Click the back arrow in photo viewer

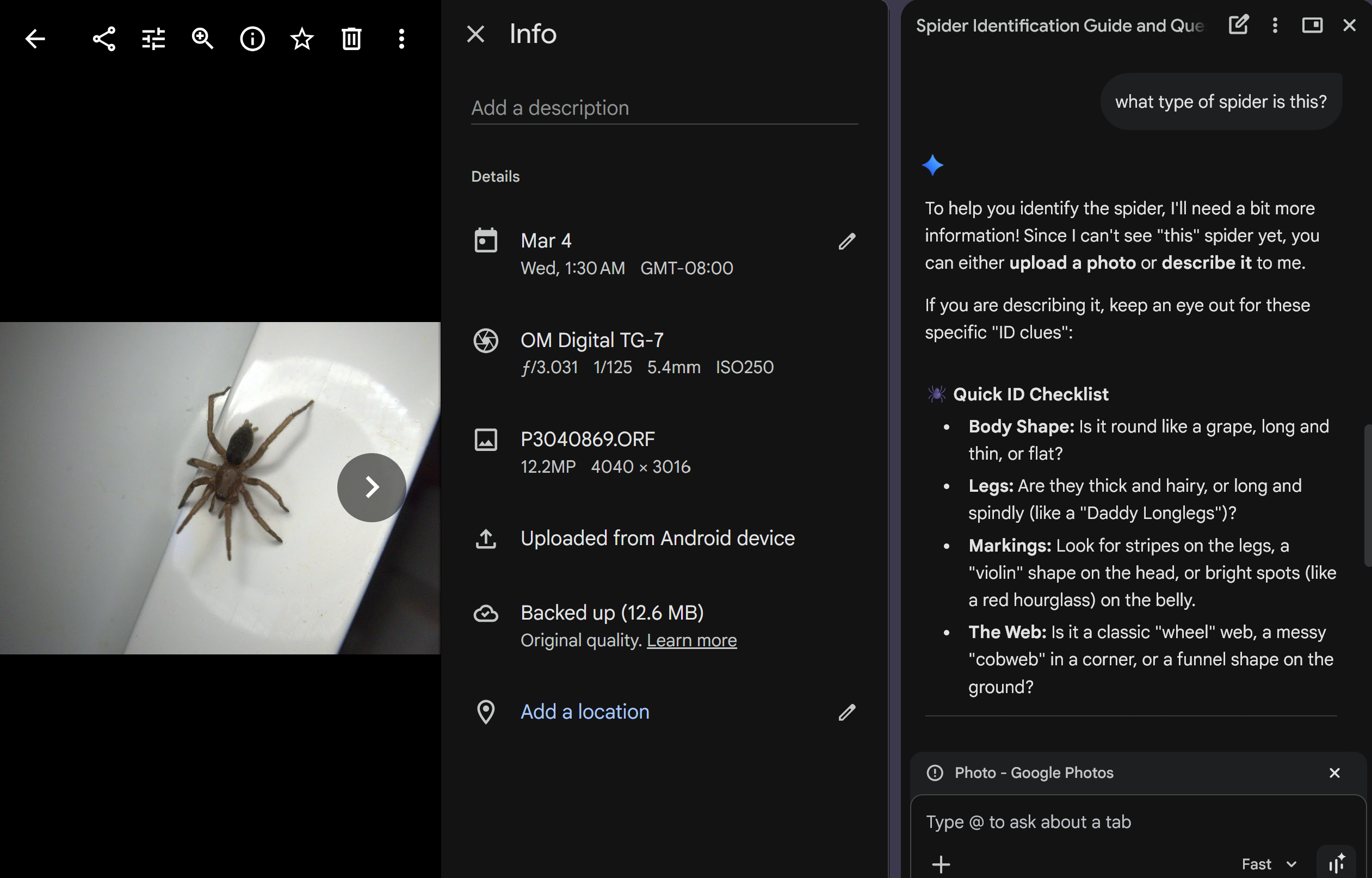click(x=35, y=39)
